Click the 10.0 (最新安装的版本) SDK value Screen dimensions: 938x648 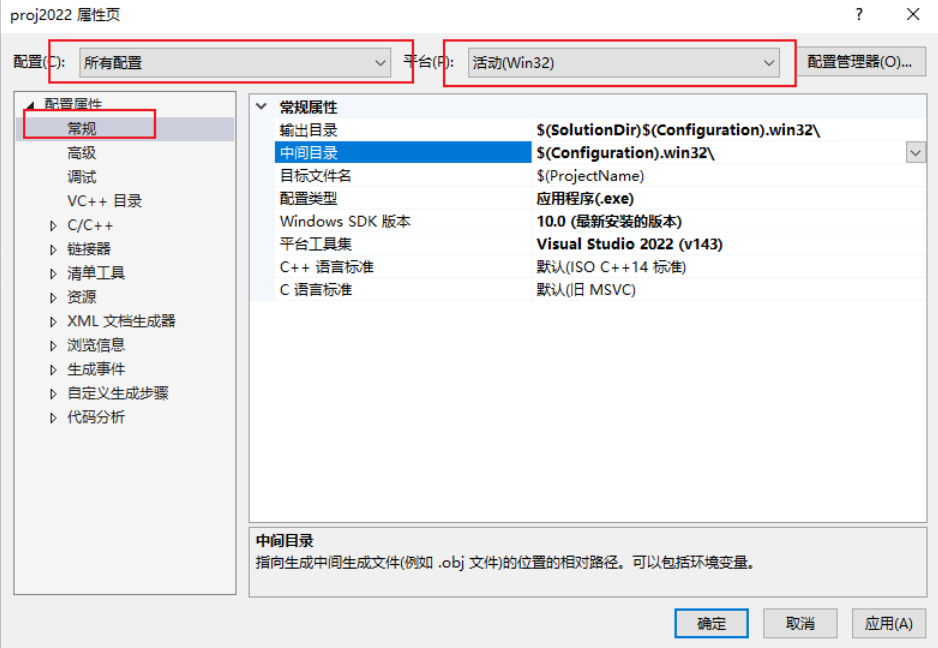(609, 221)
